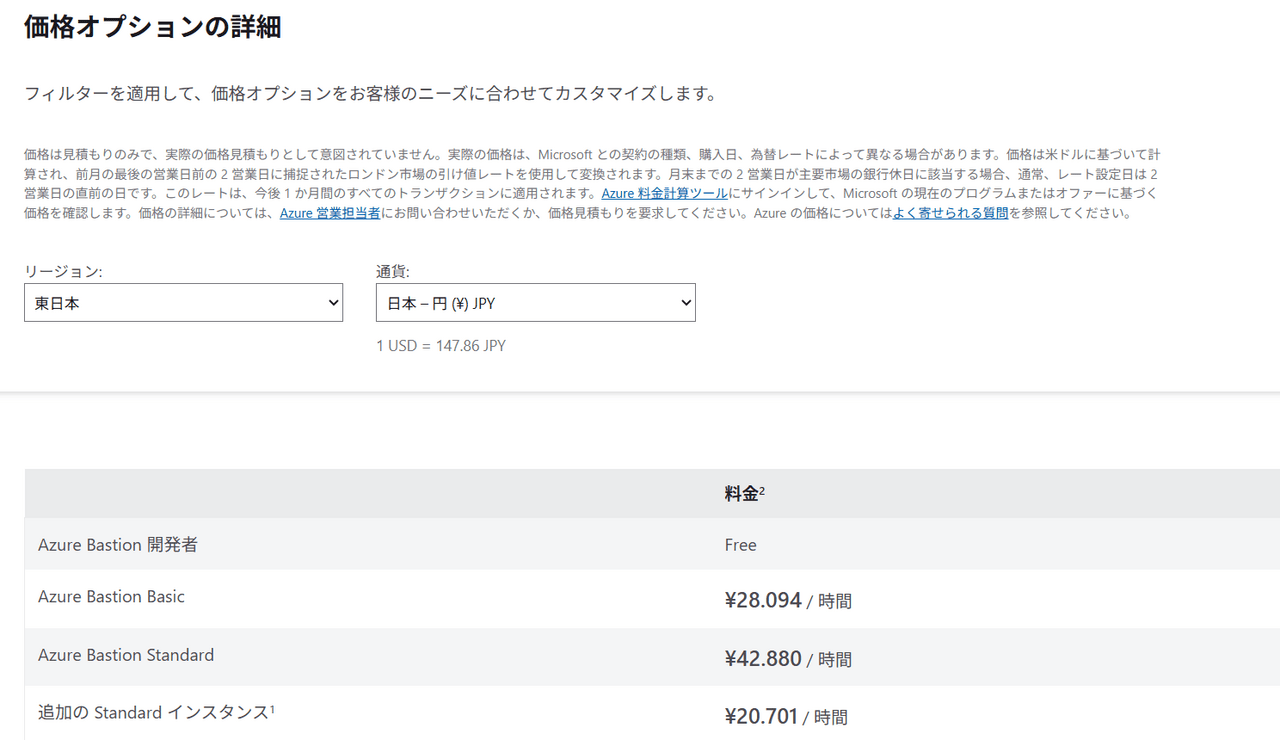
Task: Click the リージョン: field label
Action: tap(63, 271)
